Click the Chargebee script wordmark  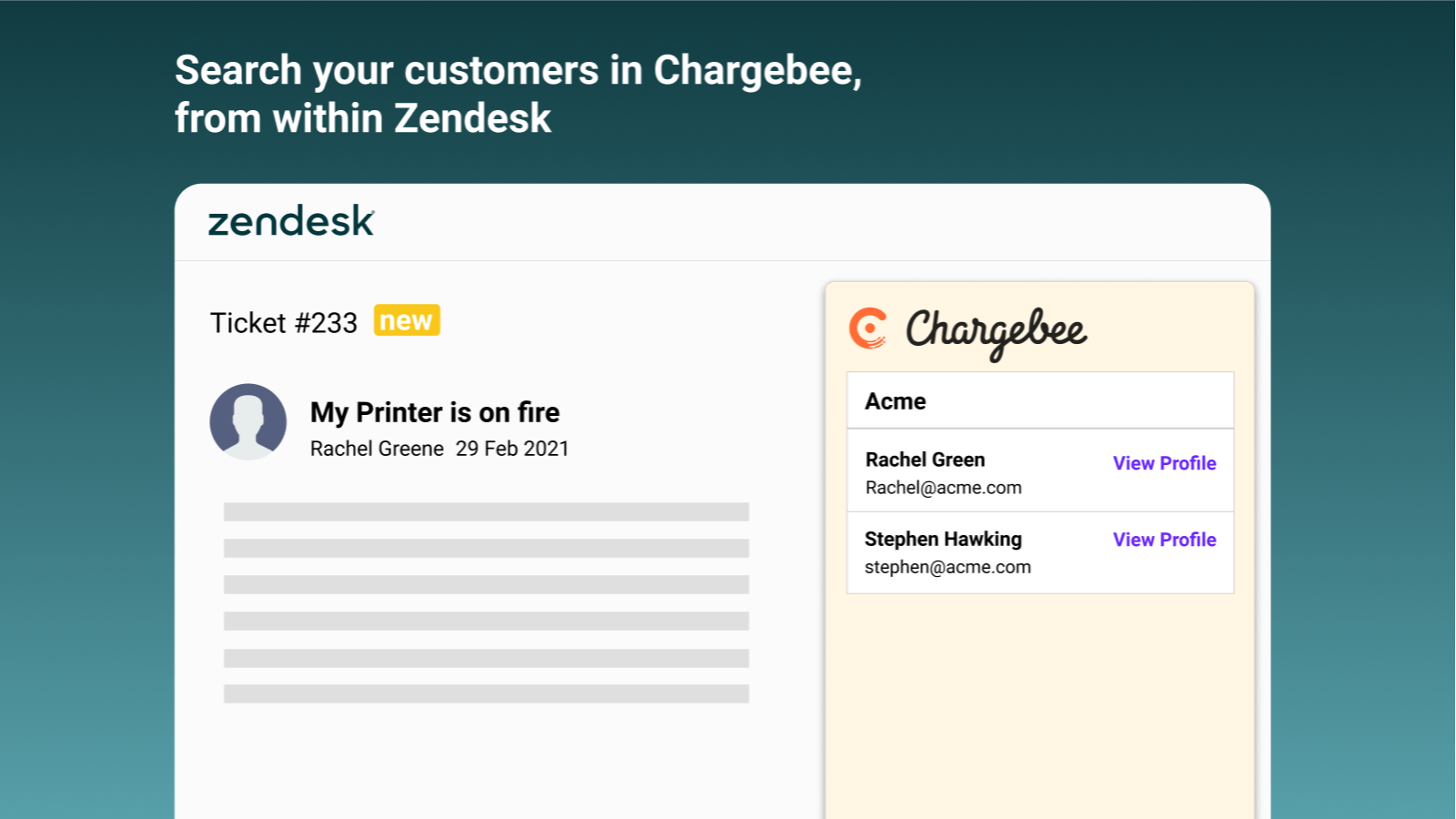[x=996, y=332]
